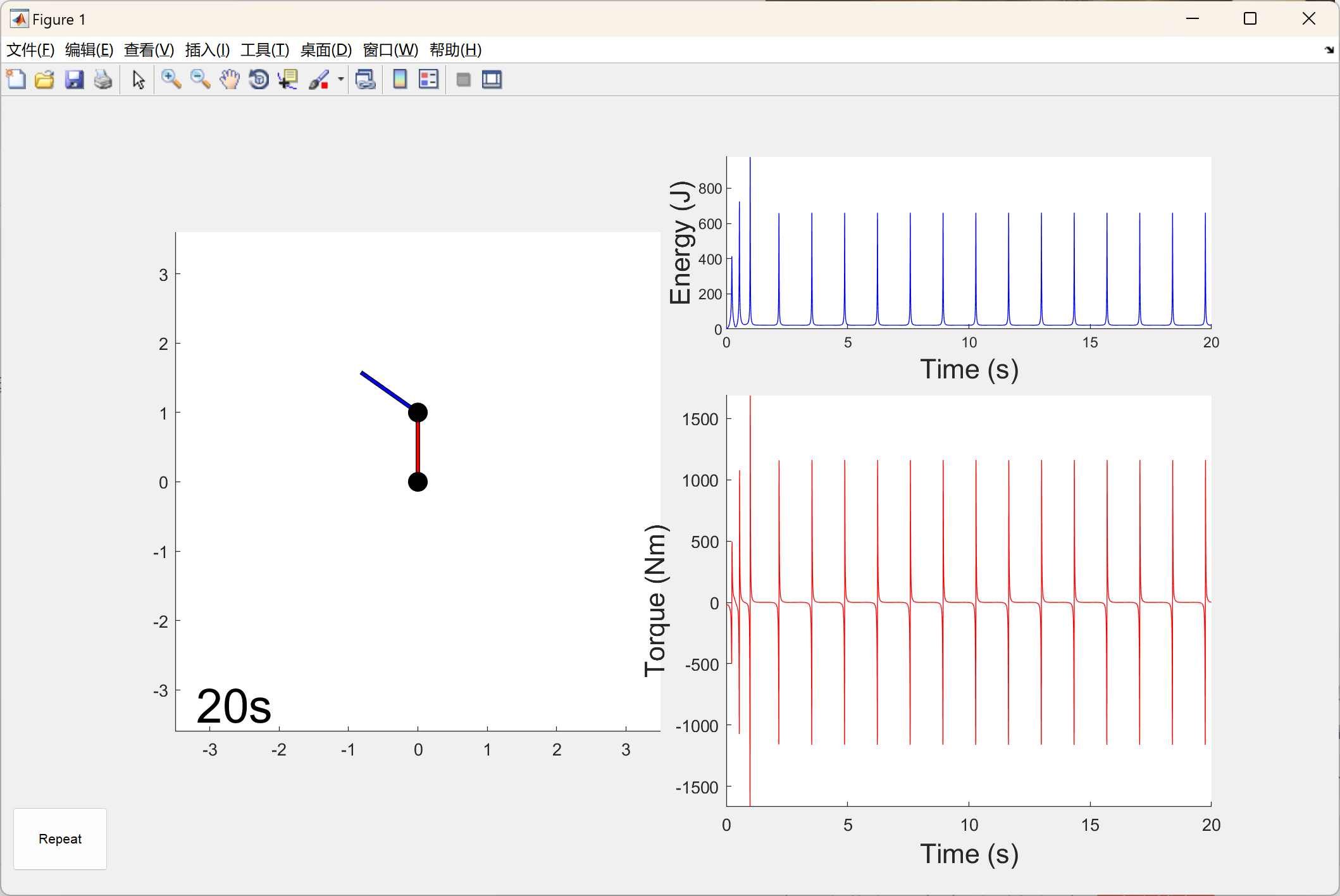Click the Link Plot toolbar button

coord(366,80)
